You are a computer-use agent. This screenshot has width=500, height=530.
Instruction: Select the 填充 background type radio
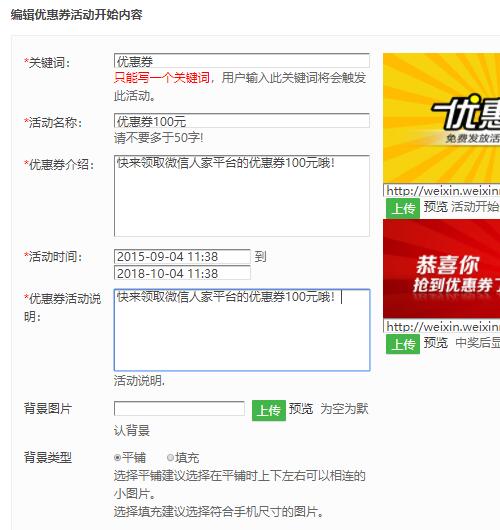170,458
